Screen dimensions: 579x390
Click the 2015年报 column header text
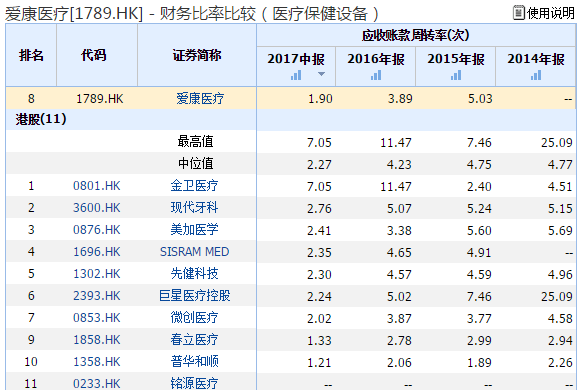[x=456, y=59]
